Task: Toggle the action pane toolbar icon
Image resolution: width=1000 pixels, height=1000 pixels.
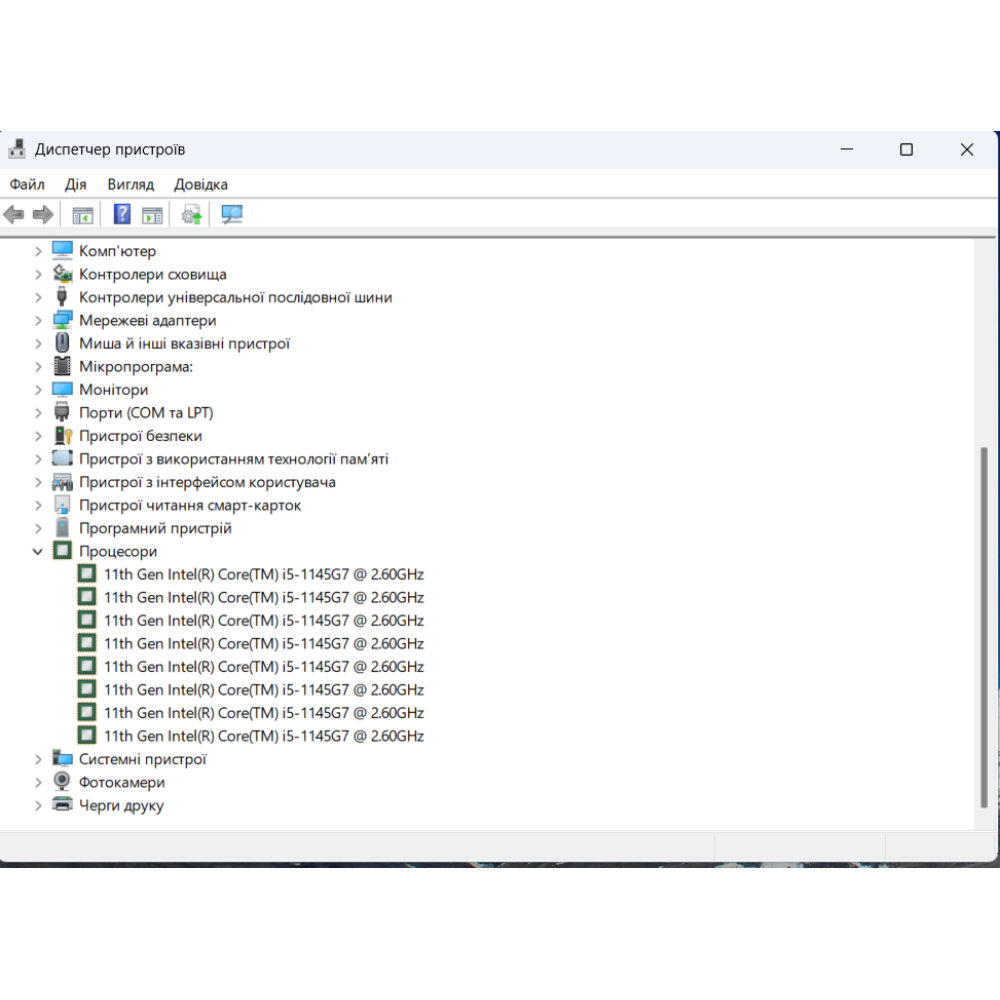Action: [152, 214]
